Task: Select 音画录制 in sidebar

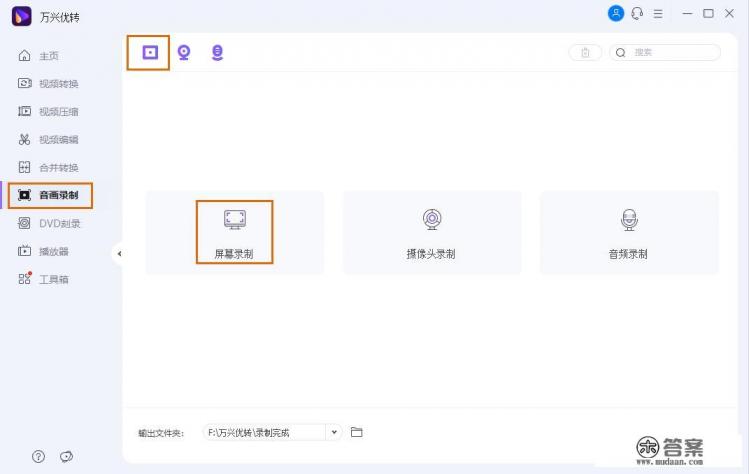Action: coord(50,195)
